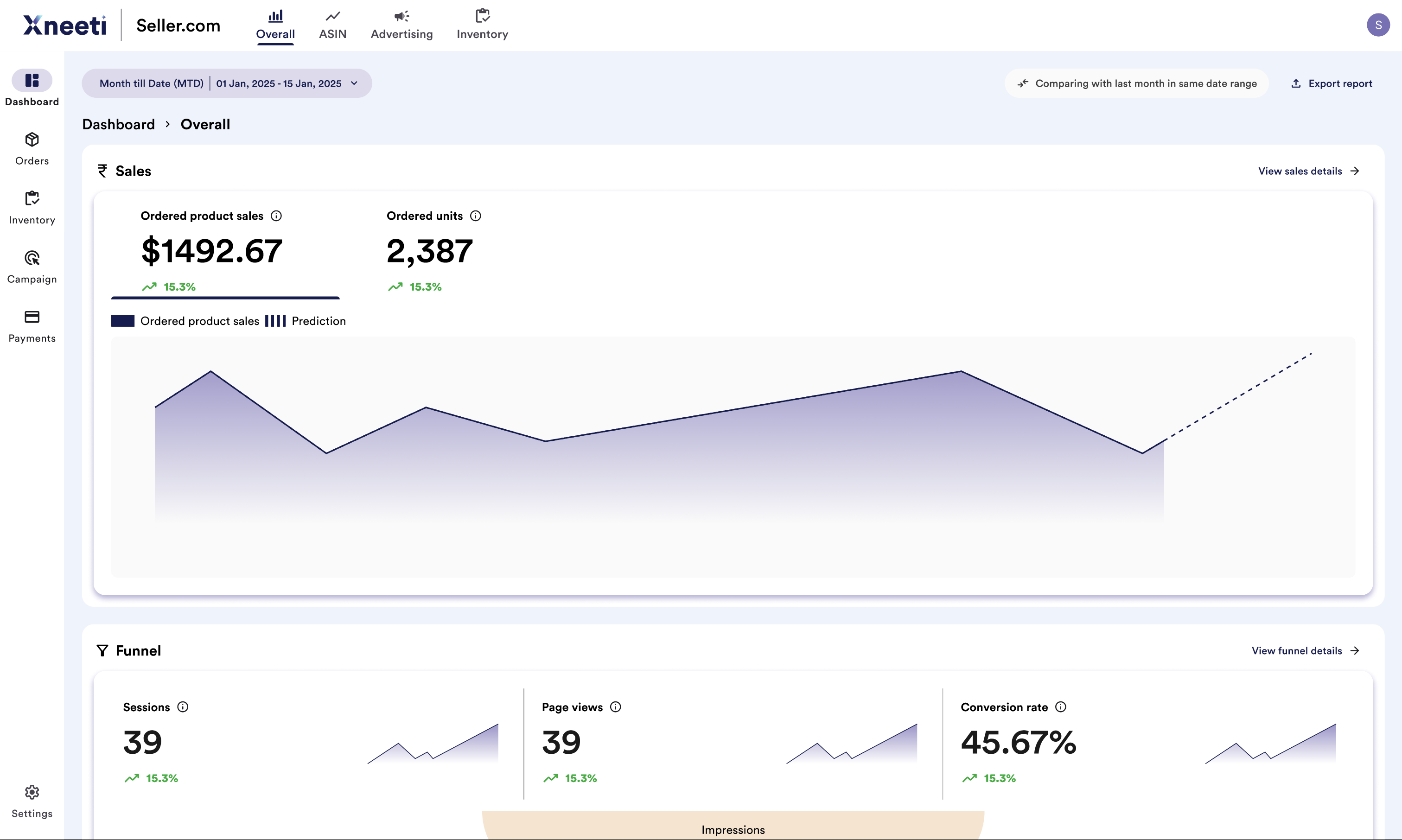Click info icon beside Page views

point(616,707)
